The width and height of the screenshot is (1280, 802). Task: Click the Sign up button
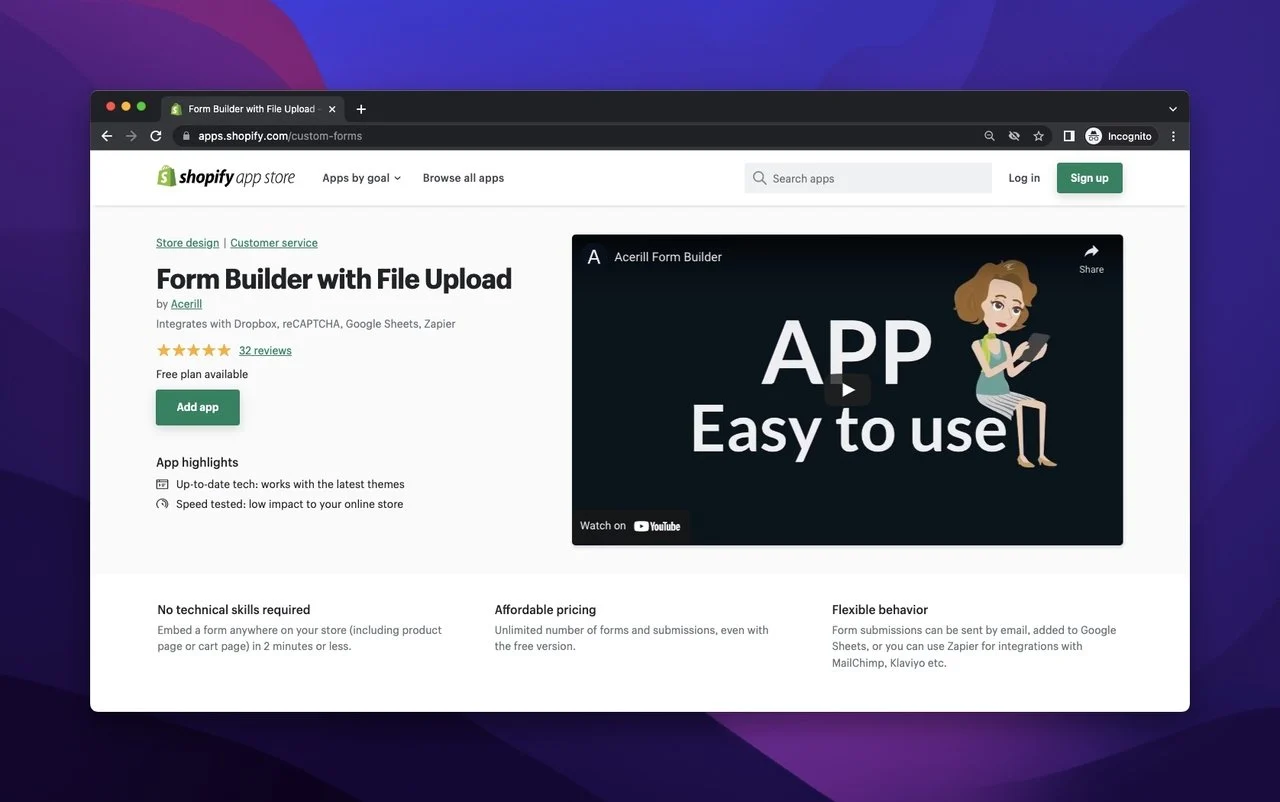(x=1089, y=178)
